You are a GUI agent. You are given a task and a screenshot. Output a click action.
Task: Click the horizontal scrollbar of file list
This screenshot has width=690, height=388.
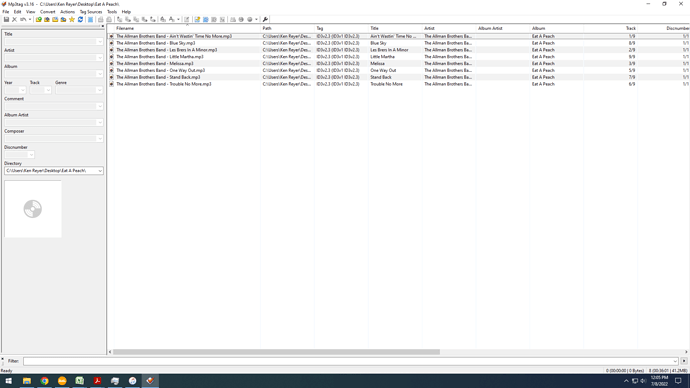click(x=276, y=352)
